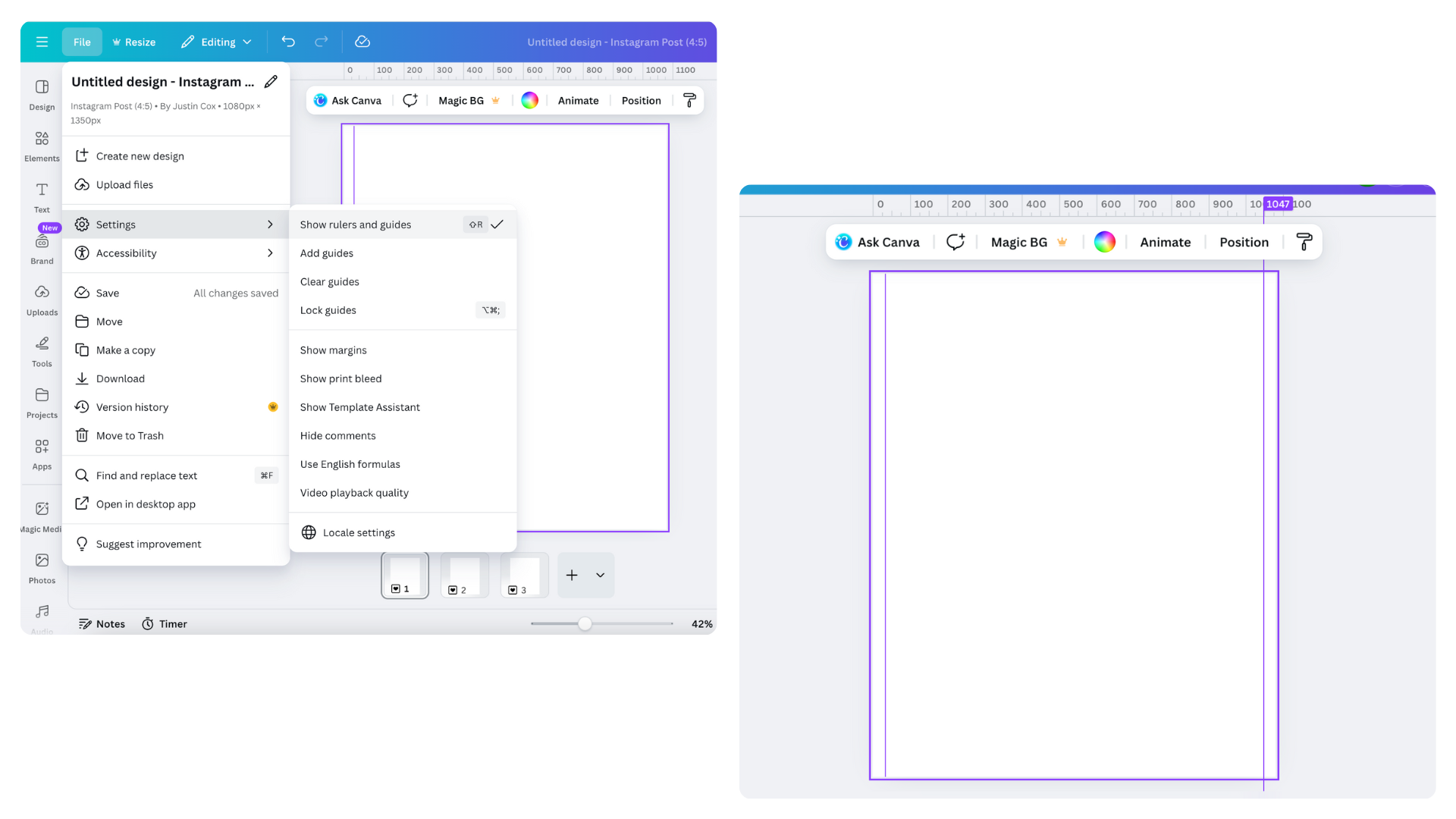
Task: Choose Make a copy
Action: (176, 350)
